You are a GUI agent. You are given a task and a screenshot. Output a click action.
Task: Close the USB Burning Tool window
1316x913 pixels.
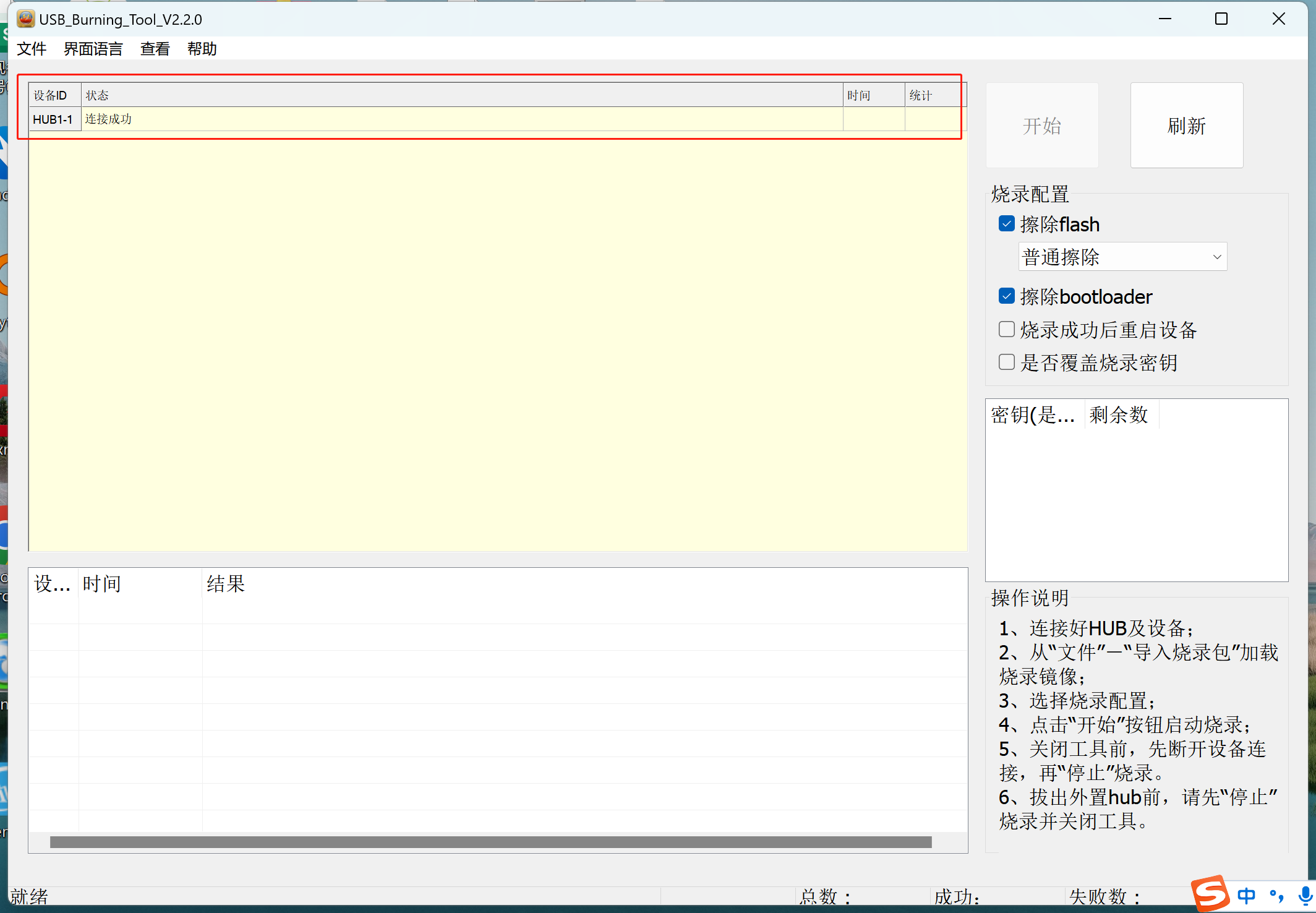pos(1278,19)
